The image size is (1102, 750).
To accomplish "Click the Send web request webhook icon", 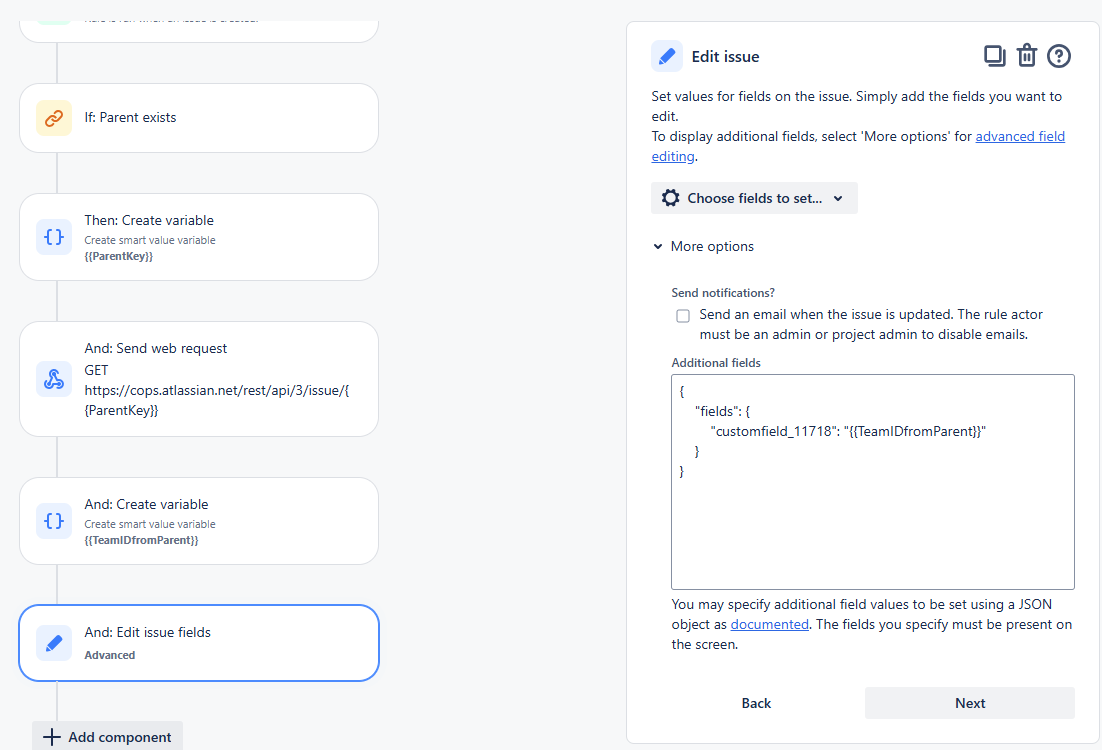I will 54,379.
